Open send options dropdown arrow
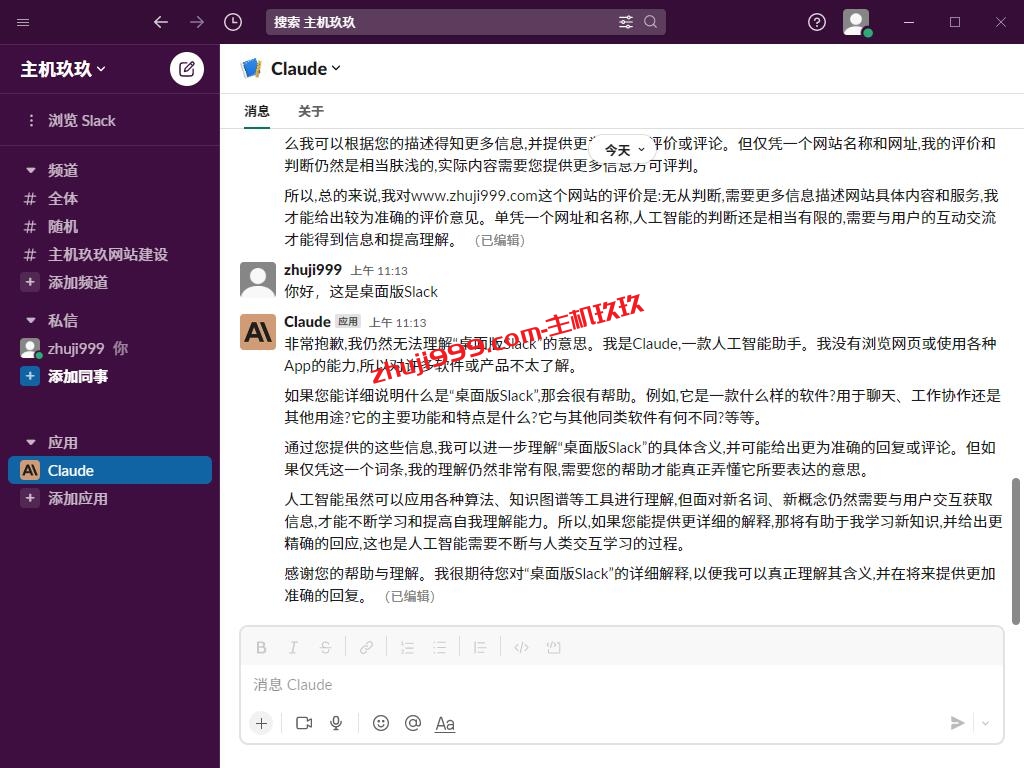Screen dimensions: 1024x768 pyautogui.click(x=985, y=723)
